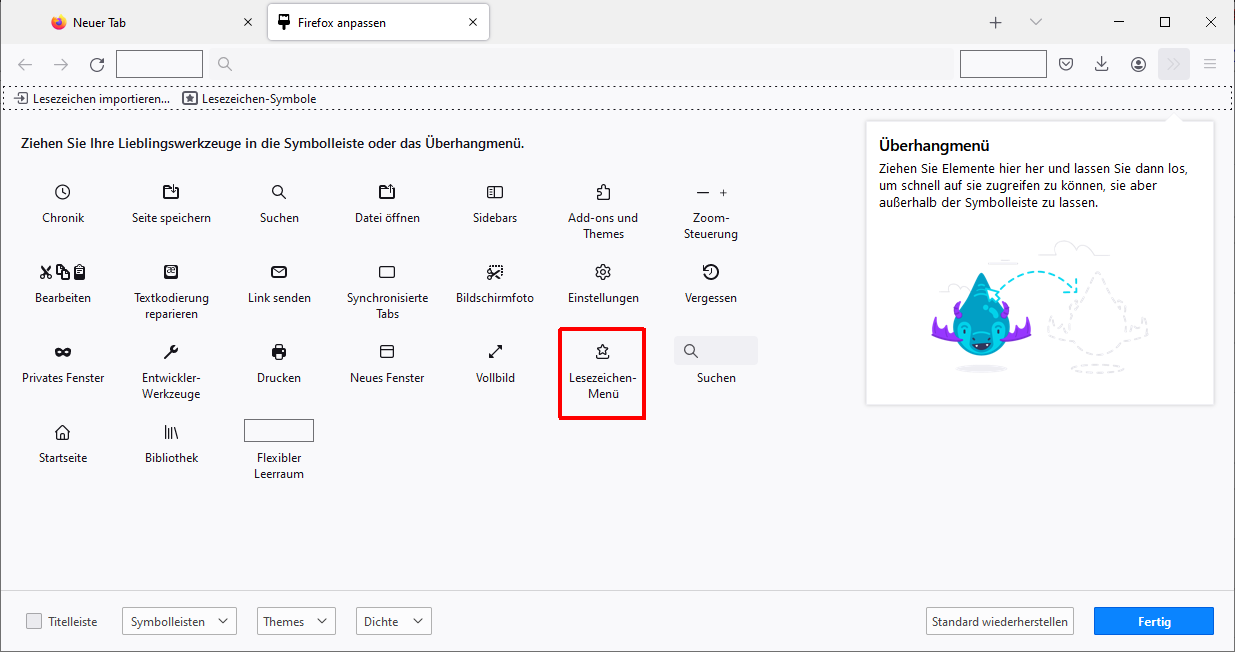Viewport: 1235px width, 652px height.
Task: Enable the Titelleiste checkbox
Action: [35, 621]
